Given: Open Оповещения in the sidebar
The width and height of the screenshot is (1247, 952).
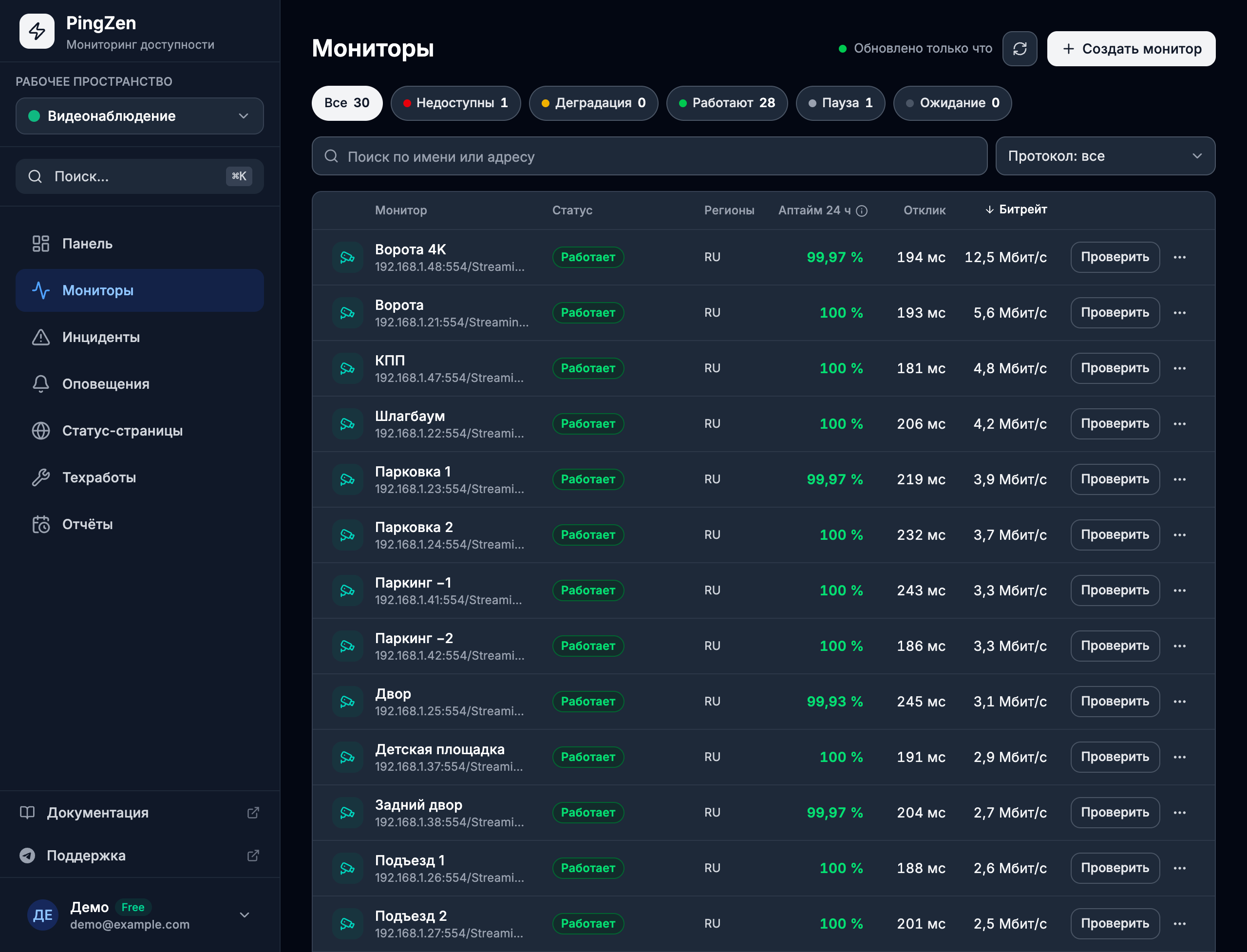Looking at the screenshot, I should [139, 384].
